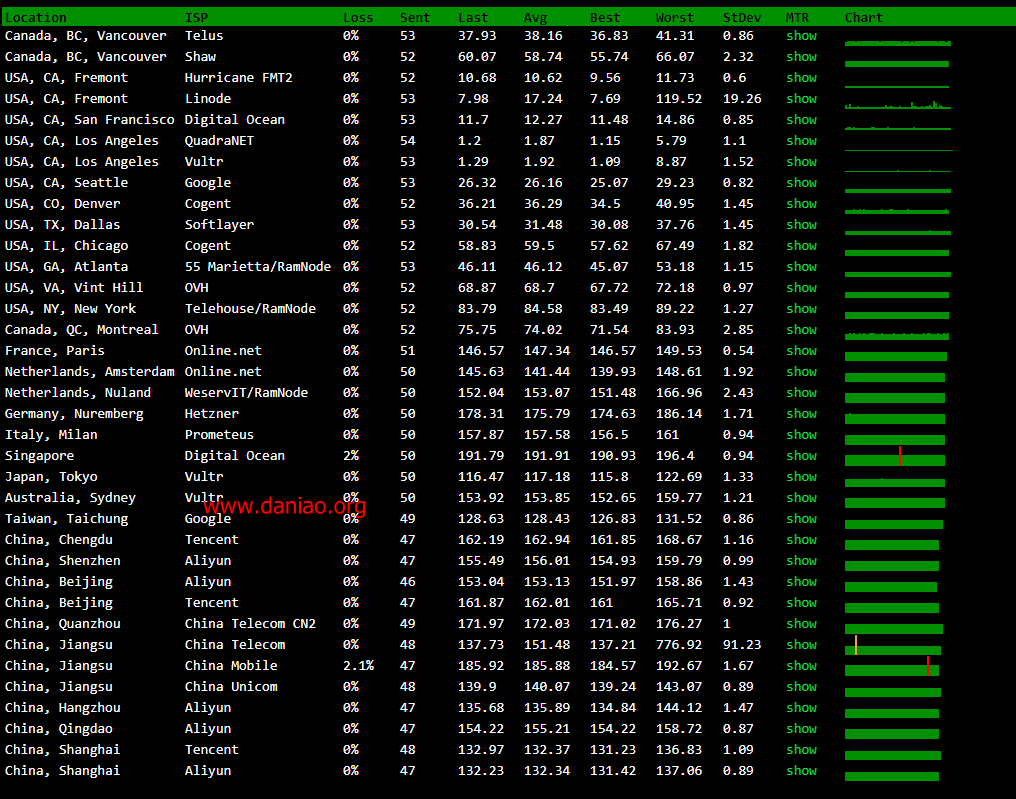
Task: Select Singapore's 2% loss value
Action: (x=351, y=456)
